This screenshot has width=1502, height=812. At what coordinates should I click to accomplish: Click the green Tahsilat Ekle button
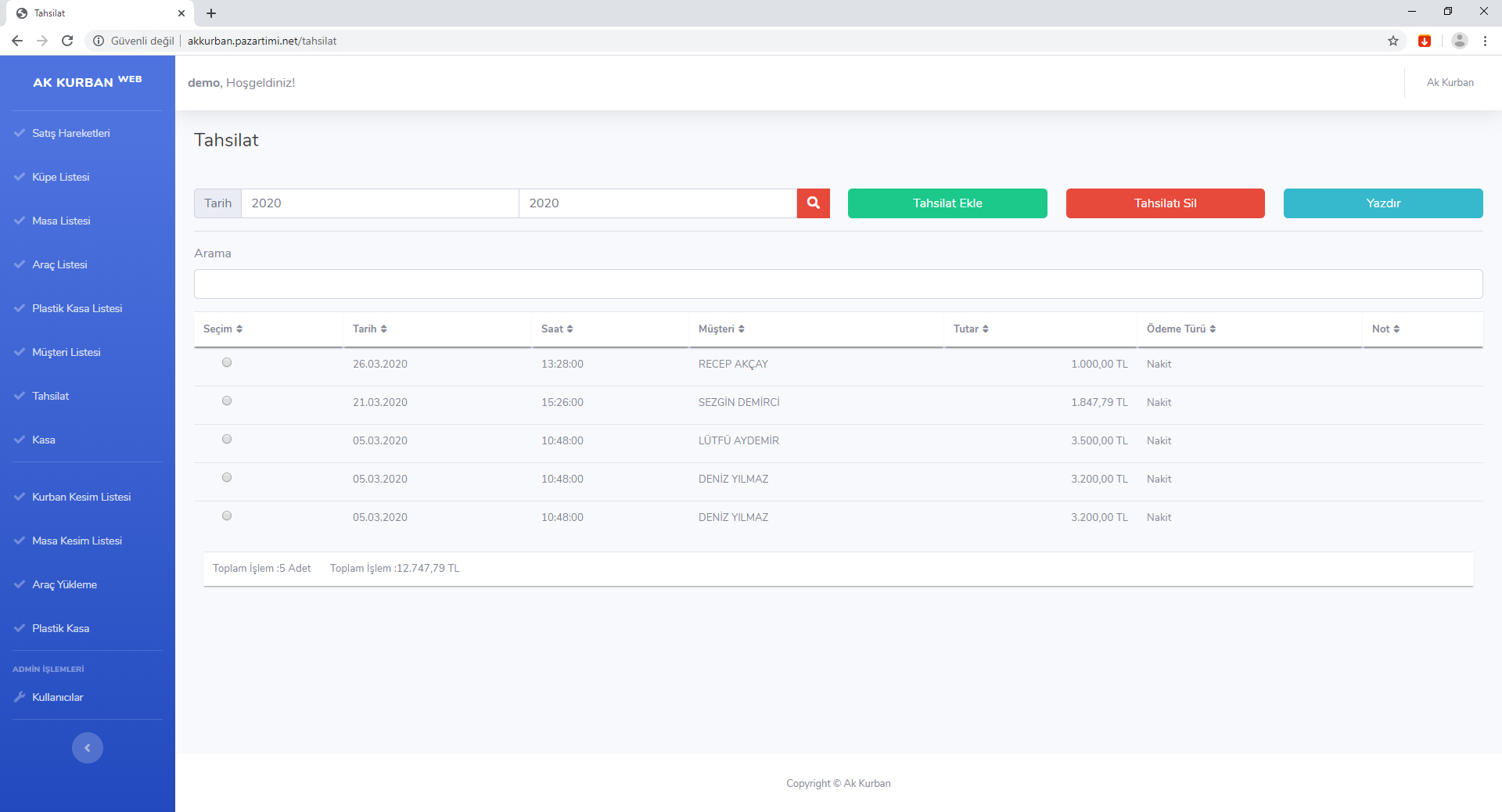click(x=947, y=203)
